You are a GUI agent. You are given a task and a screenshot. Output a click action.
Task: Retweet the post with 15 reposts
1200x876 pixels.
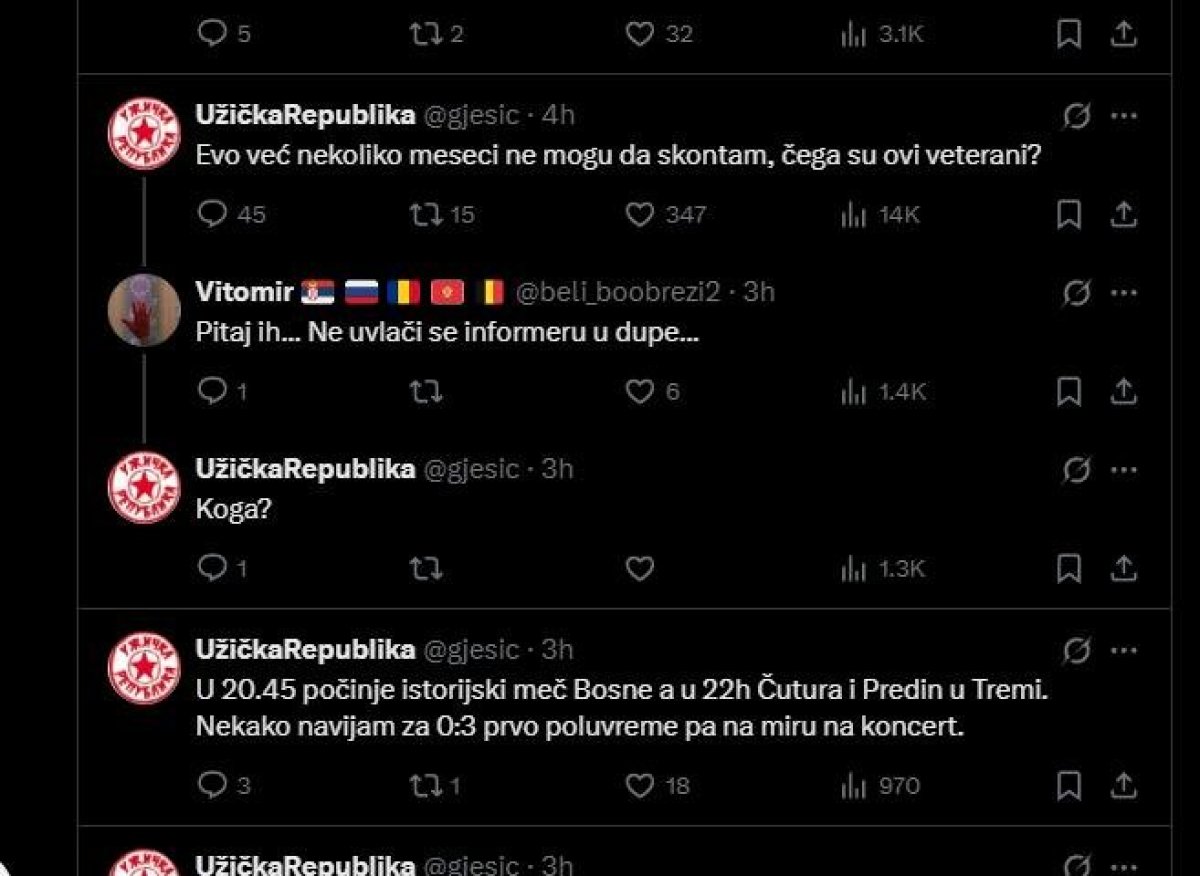click(443, 214)
